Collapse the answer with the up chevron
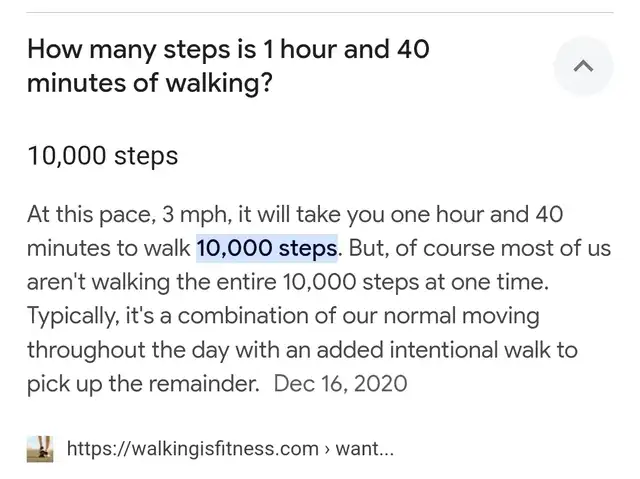Viewport: 640px width, 479px height. (x=583, y=66)
